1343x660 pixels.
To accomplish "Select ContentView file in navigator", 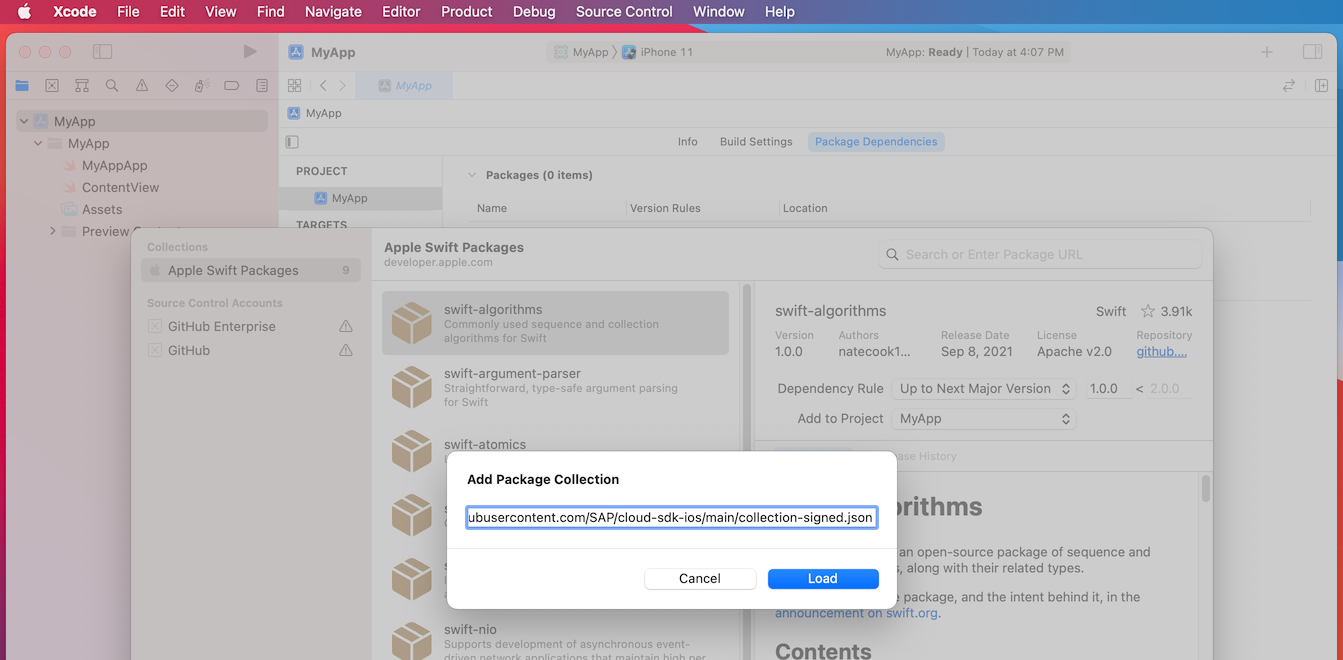I will click(x=120, y=187).
